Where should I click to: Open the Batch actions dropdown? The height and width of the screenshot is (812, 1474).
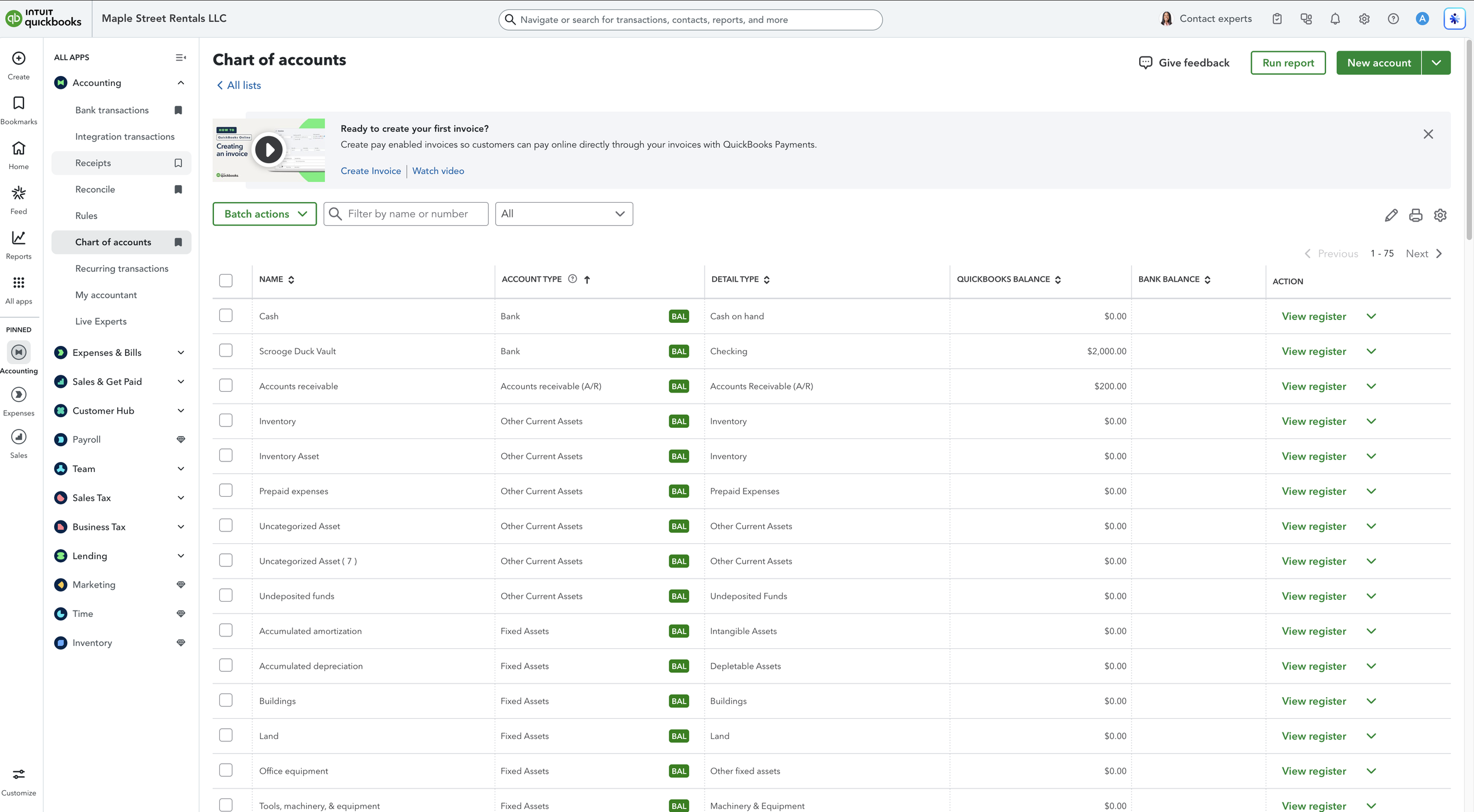[x=264, y=213]
